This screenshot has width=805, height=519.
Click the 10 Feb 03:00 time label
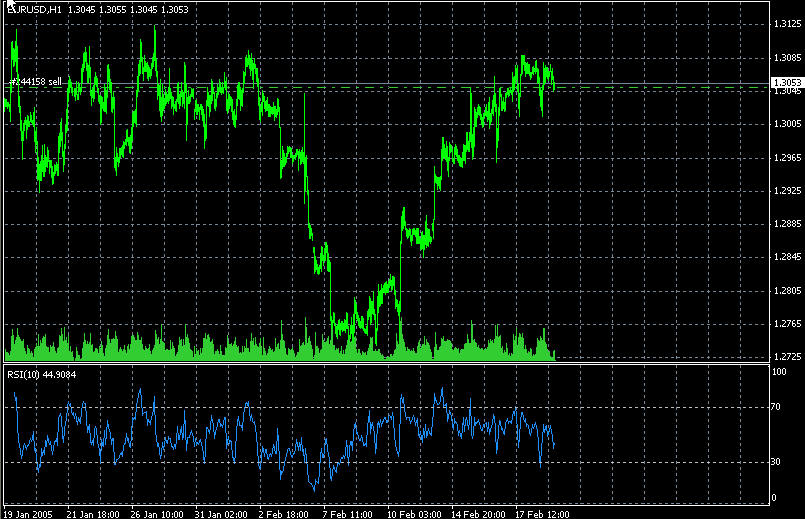(x=414, y=513)
